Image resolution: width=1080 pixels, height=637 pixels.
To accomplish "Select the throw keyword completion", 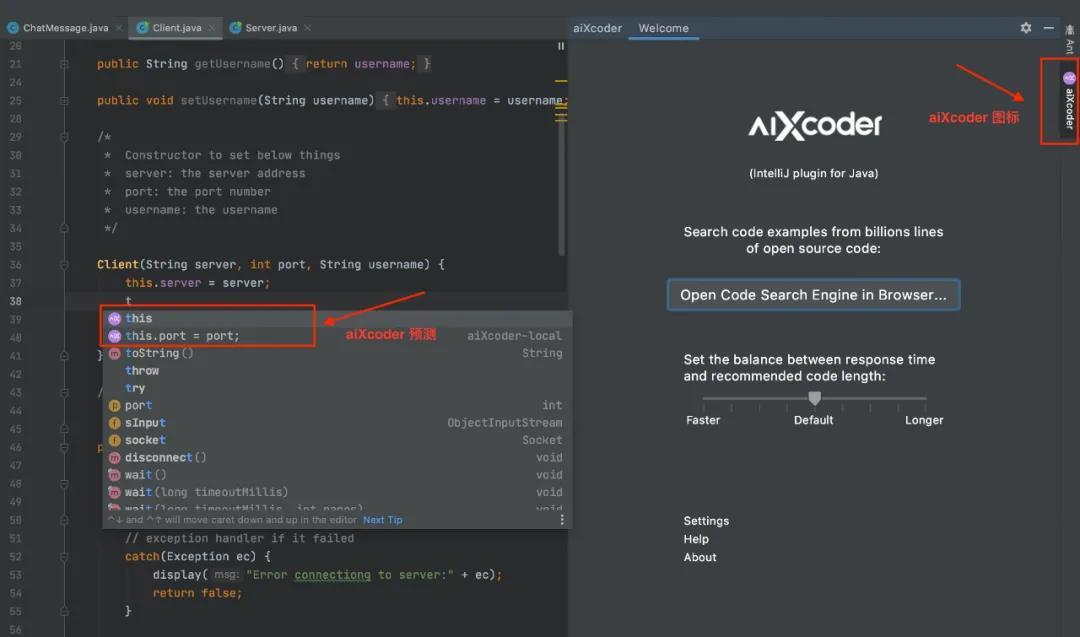I will click(337, 370).
